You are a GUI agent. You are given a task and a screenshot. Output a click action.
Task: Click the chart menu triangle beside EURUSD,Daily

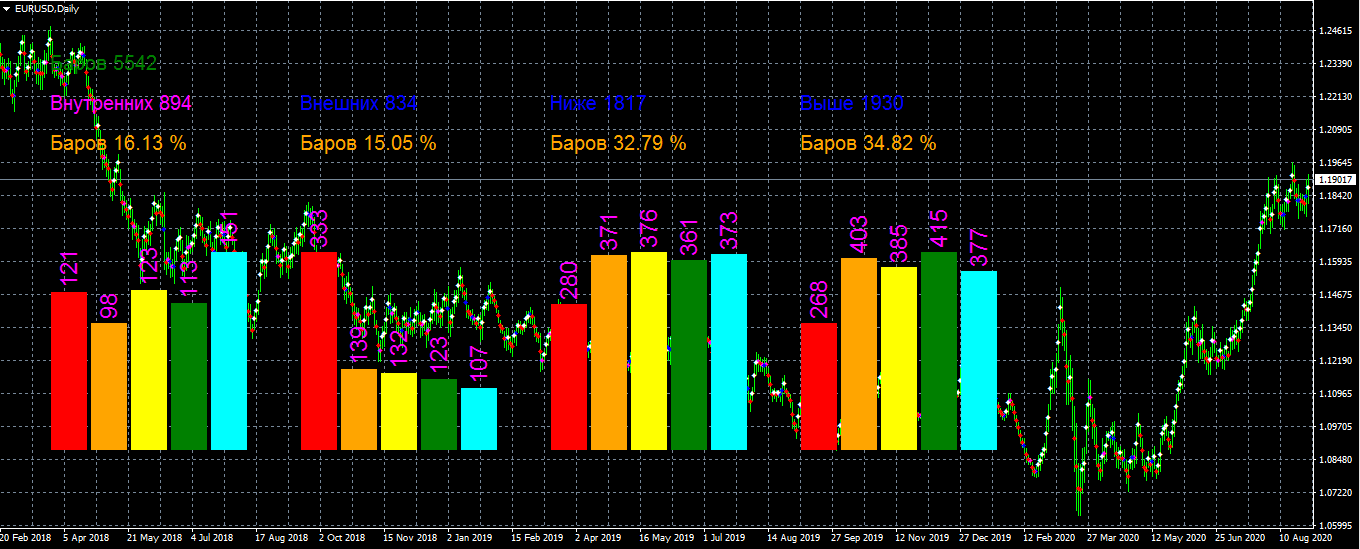pos(6,8)
